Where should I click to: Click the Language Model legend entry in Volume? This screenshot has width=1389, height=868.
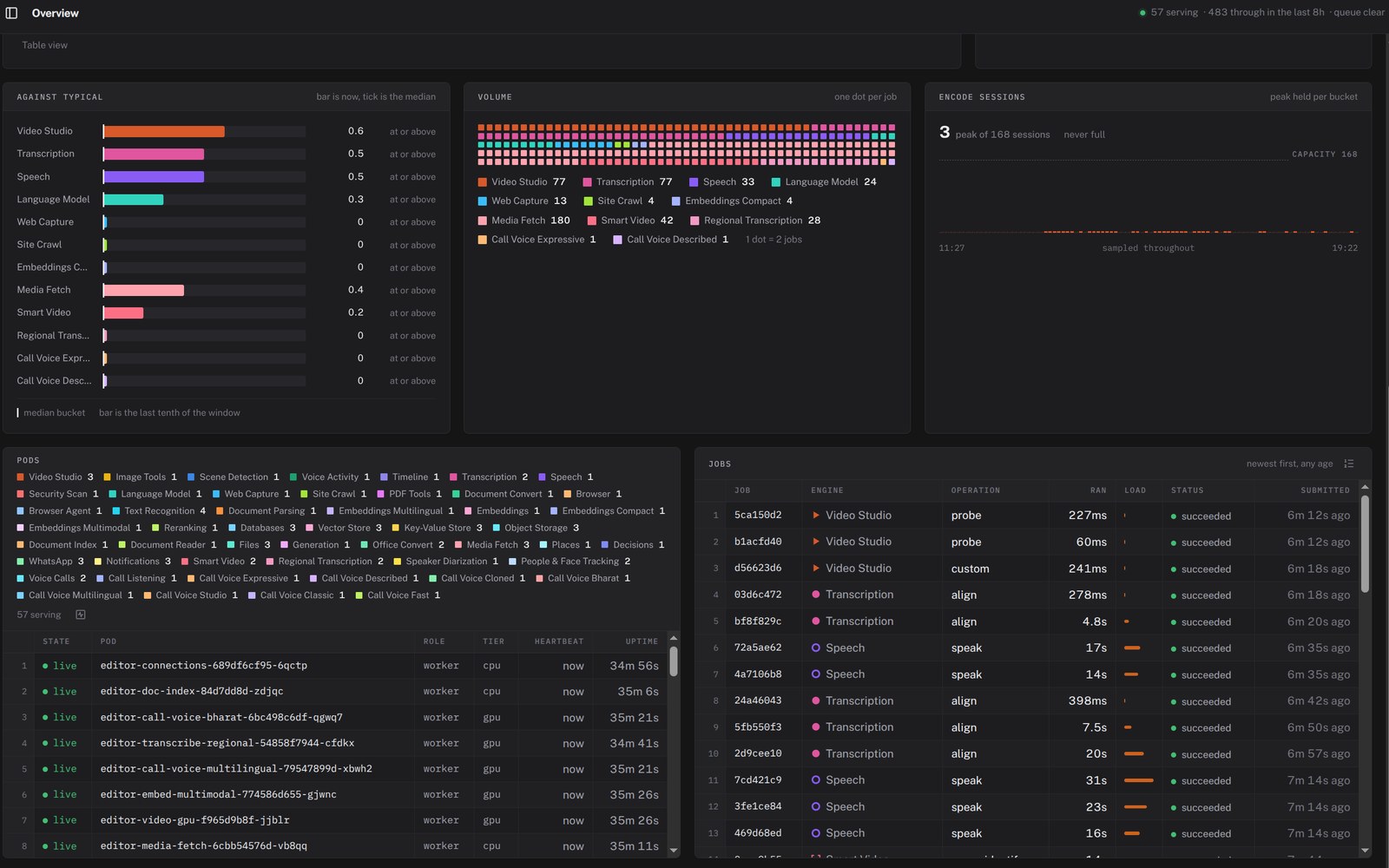(824, 182)
